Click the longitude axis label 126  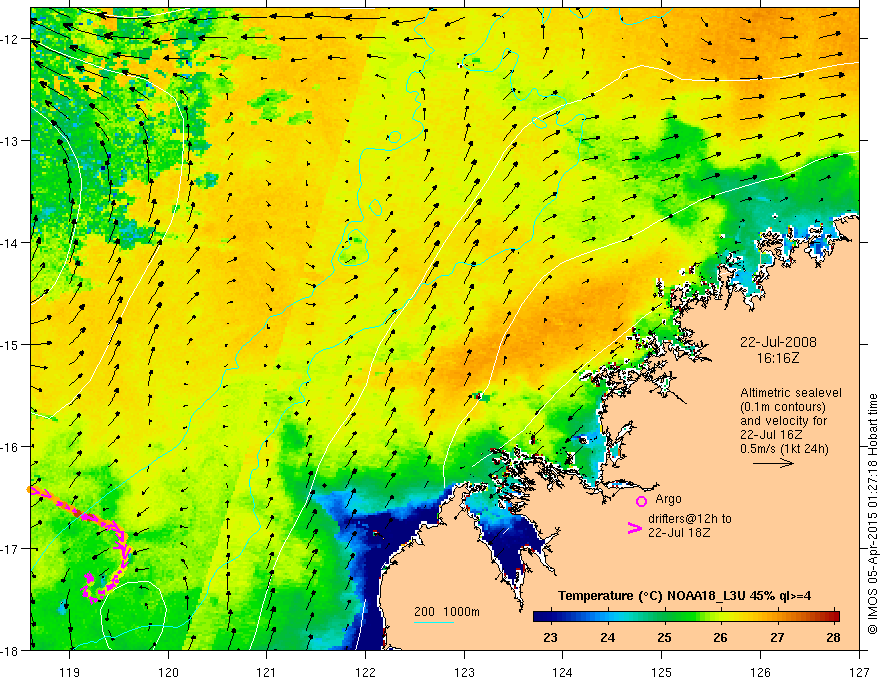pos(760,672)
